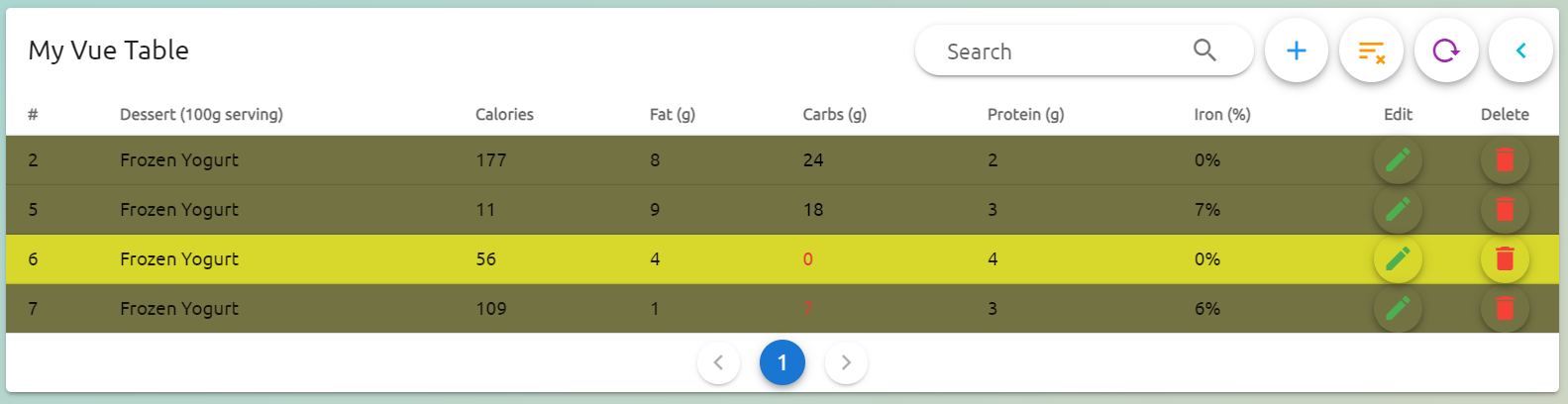Edit row number 7 pencil icon
The height and width of the screenshot is (404, 1568).
tap(1398, 309)
